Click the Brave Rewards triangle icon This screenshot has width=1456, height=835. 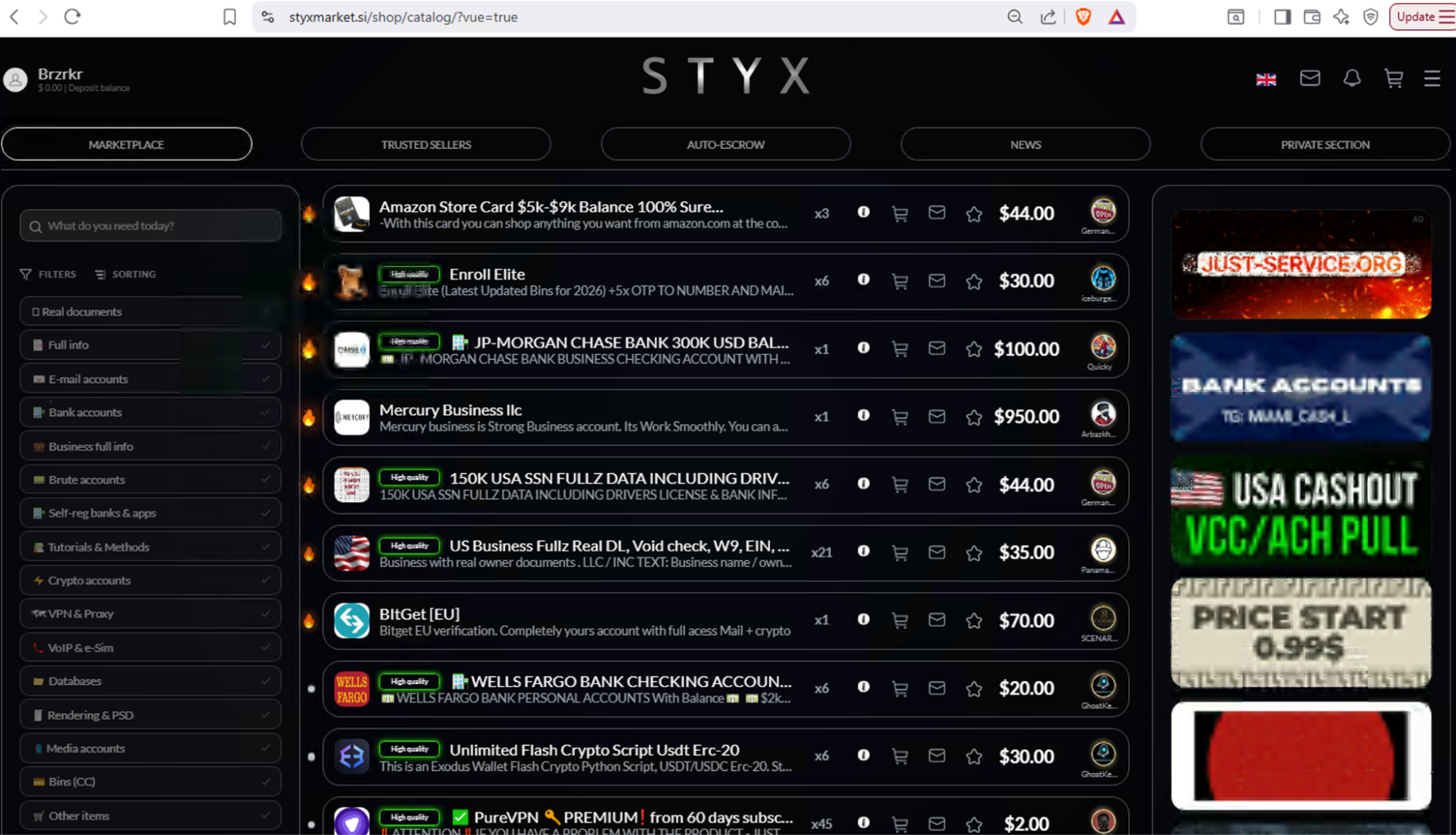tap(1117, 17)
